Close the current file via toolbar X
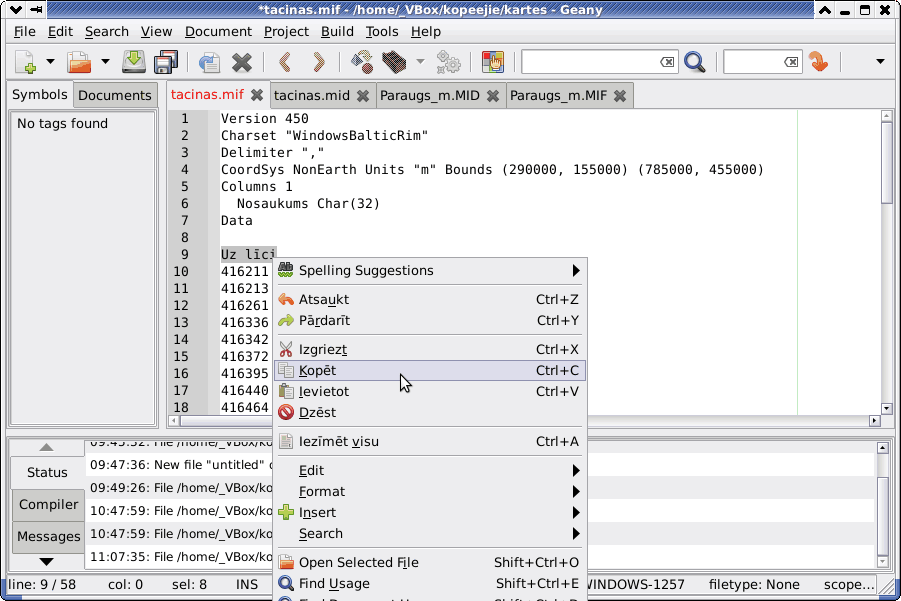Screen dimensions: 901x601 coord(242,61)
